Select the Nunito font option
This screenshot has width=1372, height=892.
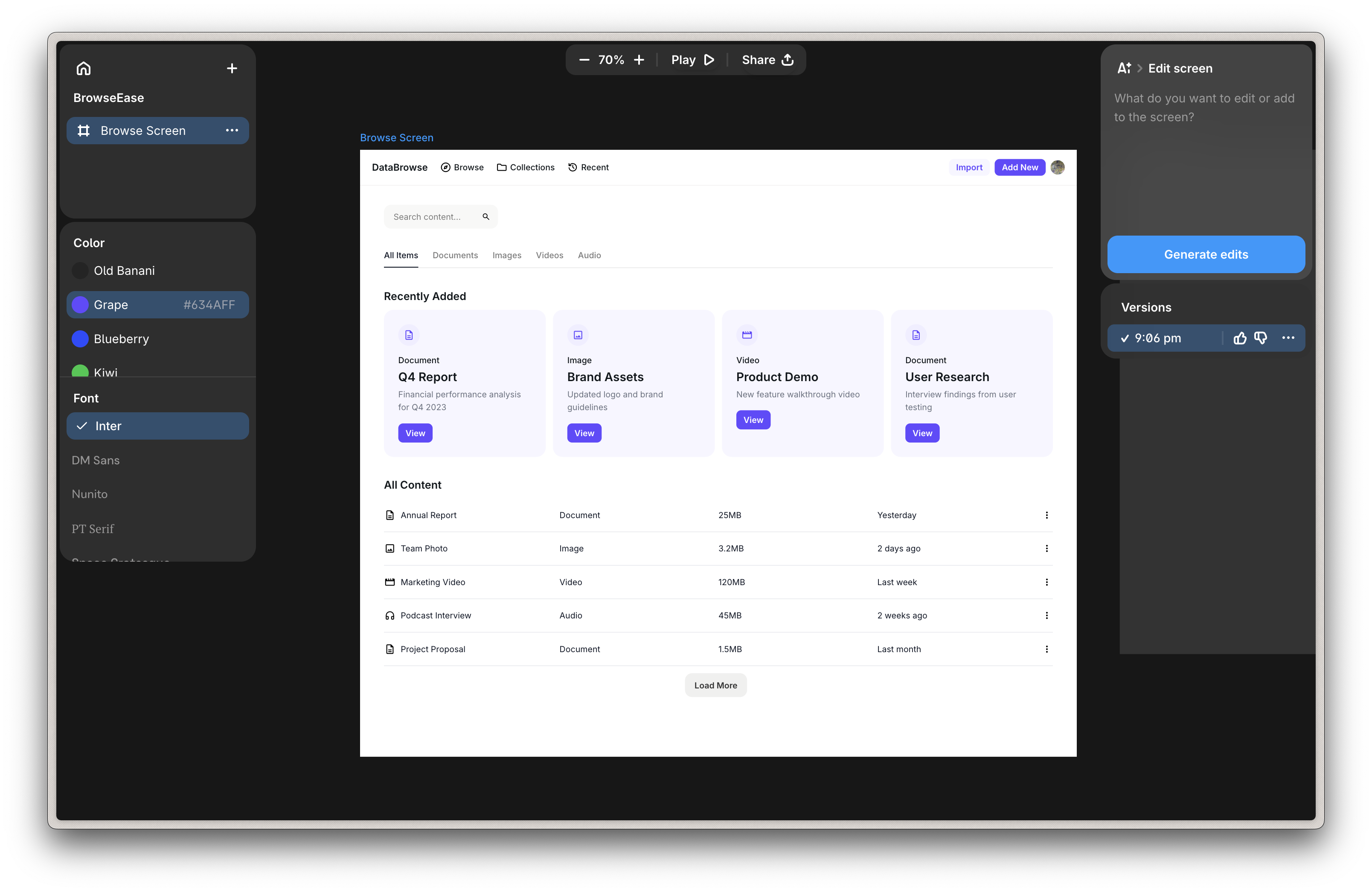pyautogui.click(x=90, y=494)
